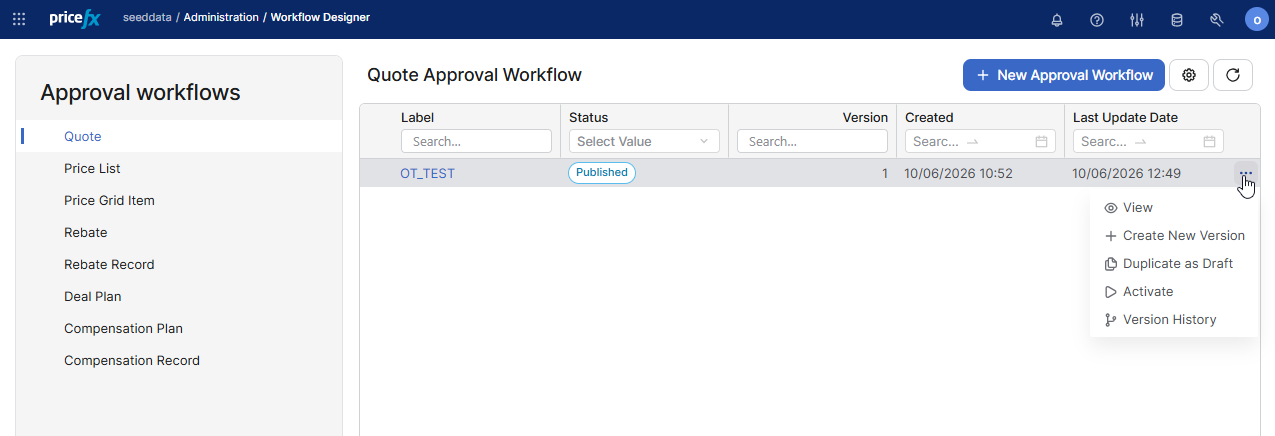
Task: Click the New Approval Workflow button
Action: [x=1064, y=75]
